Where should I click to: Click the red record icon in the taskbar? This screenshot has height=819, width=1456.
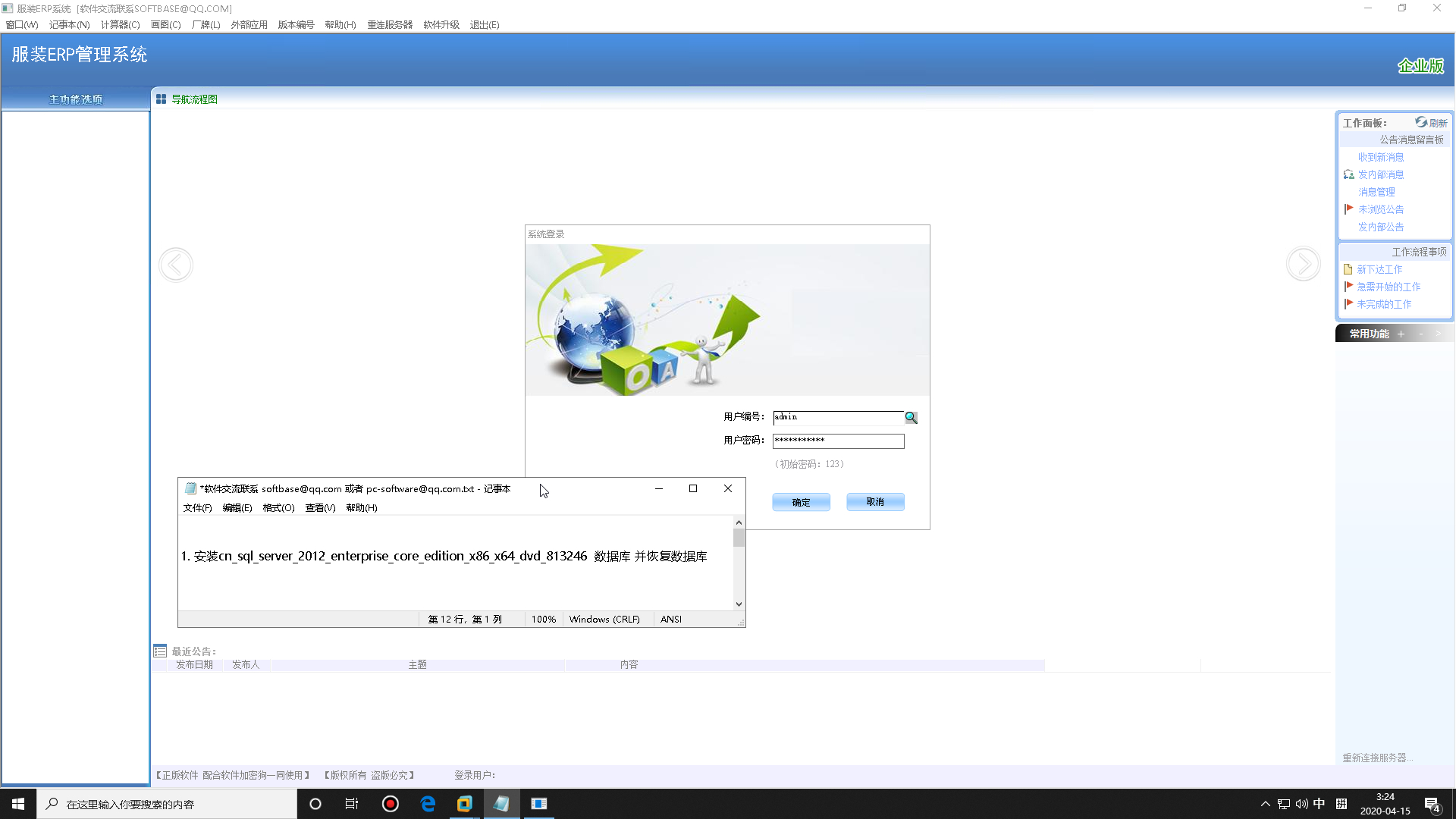tap(391, 804)
